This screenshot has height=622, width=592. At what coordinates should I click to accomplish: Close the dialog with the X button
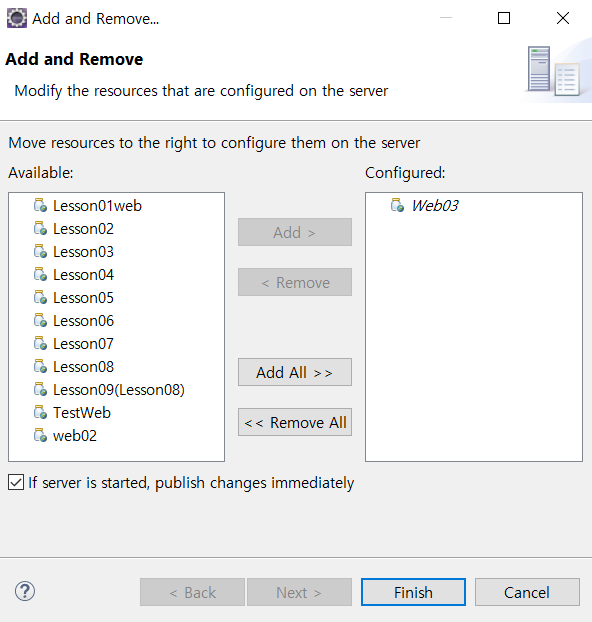coord(563,18)
